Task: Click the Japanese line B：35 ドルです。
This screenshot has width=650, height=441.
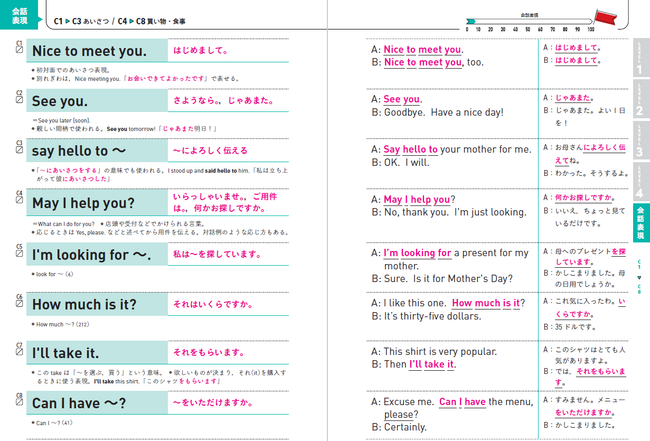Action: [x=570, y=327]
